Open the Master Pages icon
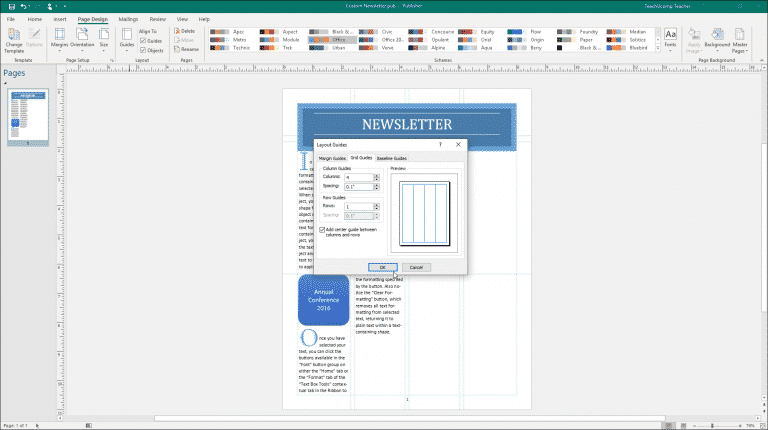The height and width of the screenshot is (430, 768). click(x=740, y=34)
